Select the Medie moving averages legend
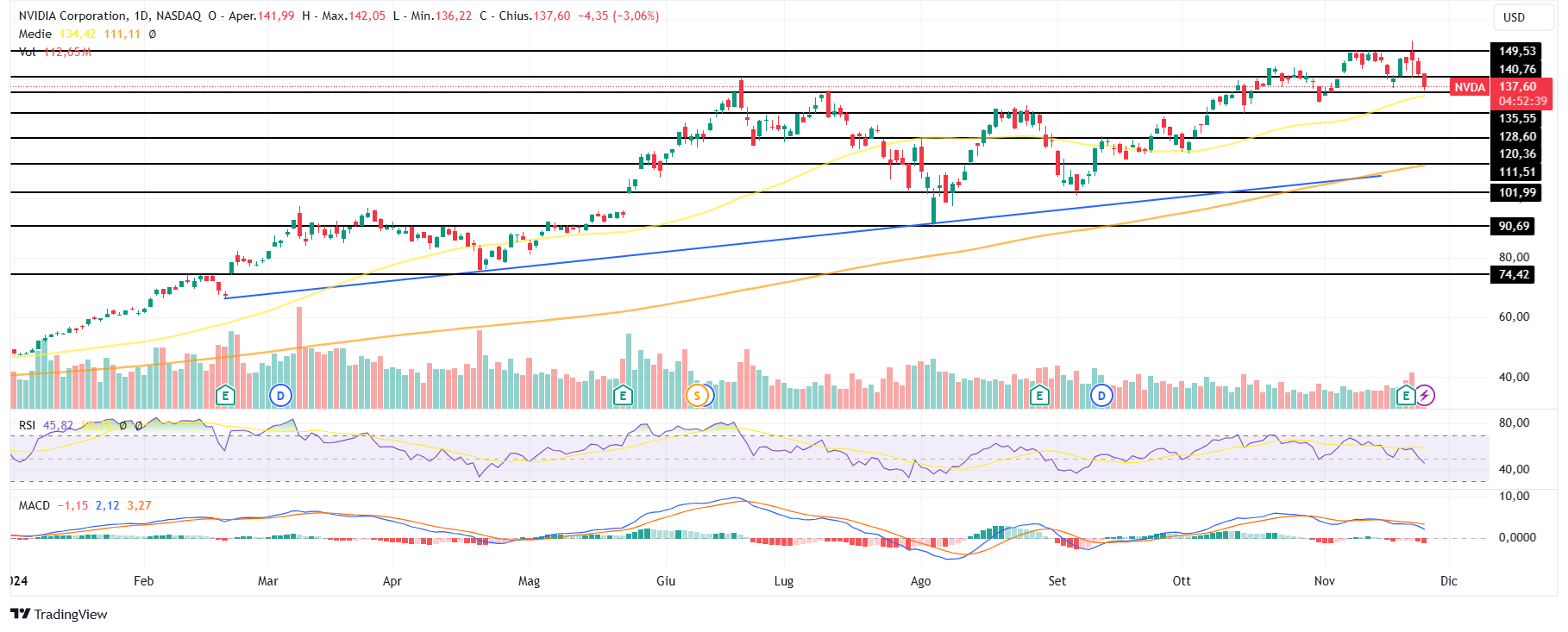The image size is (1568, 632). [x=35, y=34]
